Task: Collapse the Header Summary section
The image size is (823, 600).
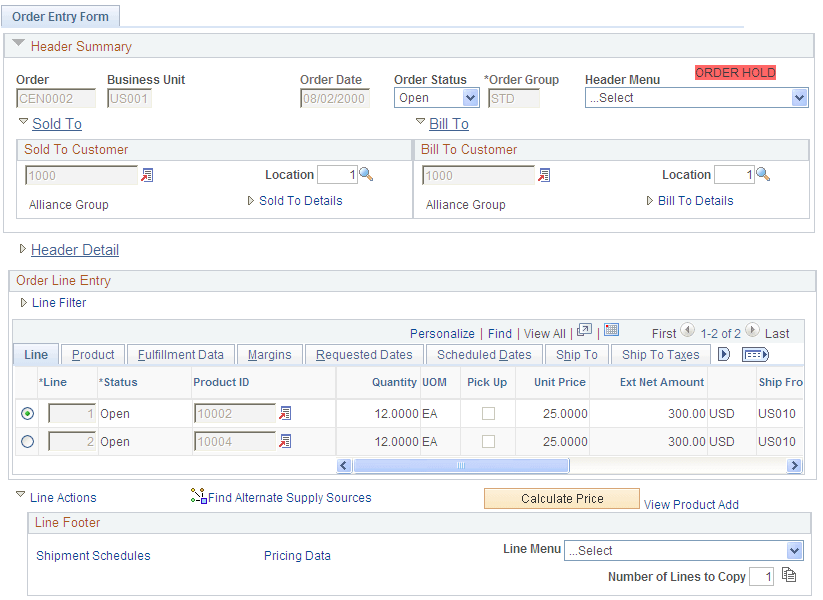Action: (18, 44)
